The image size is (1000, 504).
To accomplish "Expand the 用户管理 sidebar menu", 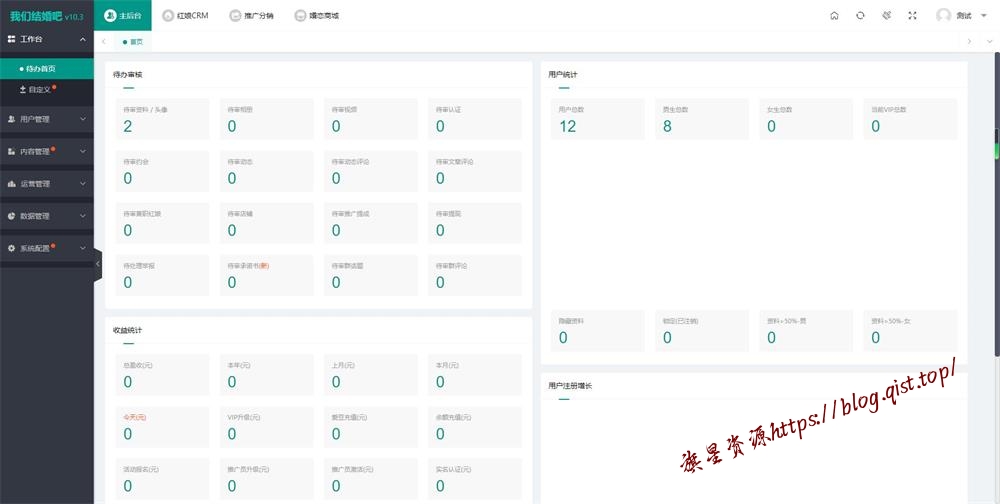I will (48, 119).
